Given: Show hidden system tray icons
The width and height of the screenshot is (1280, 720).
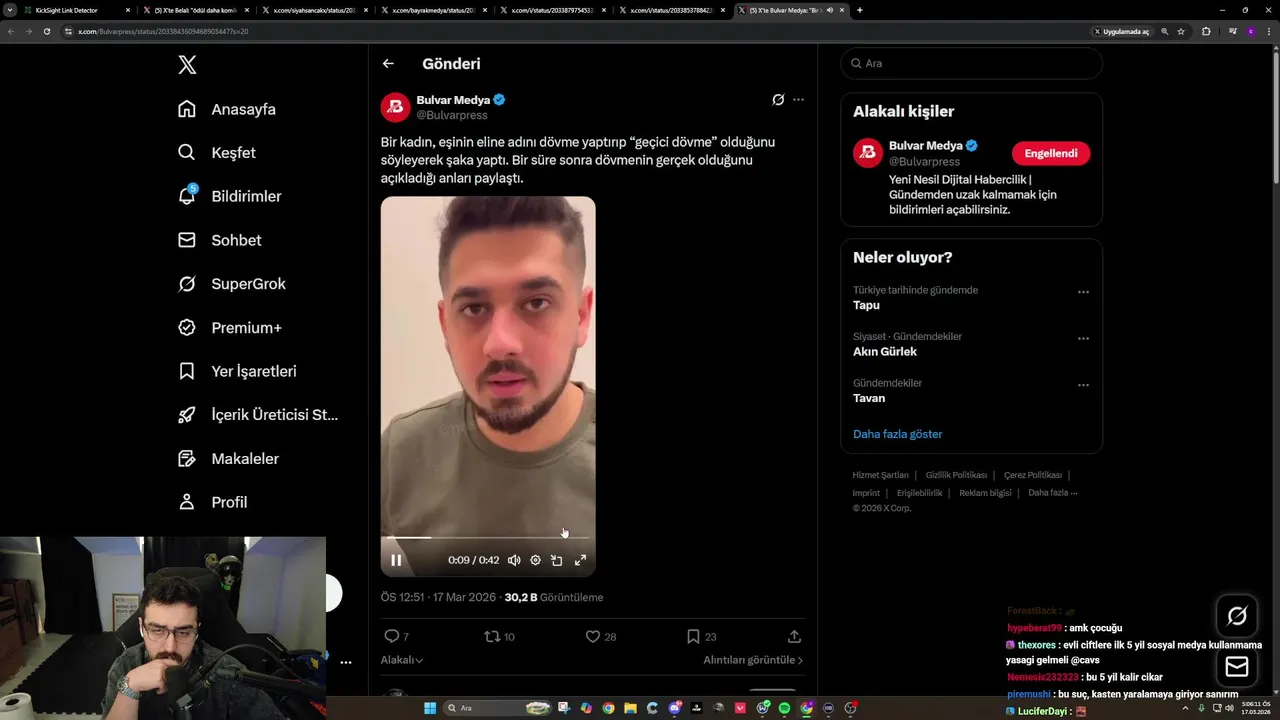Looking at the screenshot, I should pos(1185,708).
